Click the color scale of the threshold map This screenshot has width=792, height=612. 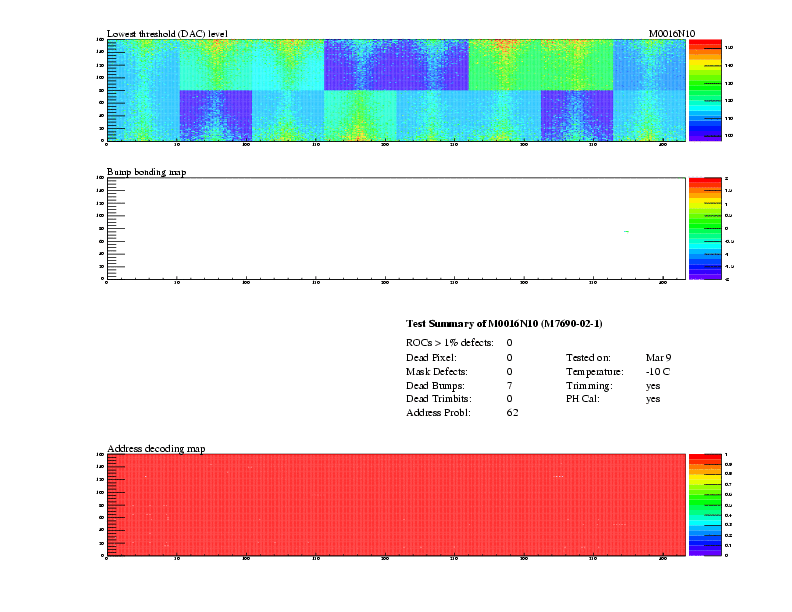705,90
